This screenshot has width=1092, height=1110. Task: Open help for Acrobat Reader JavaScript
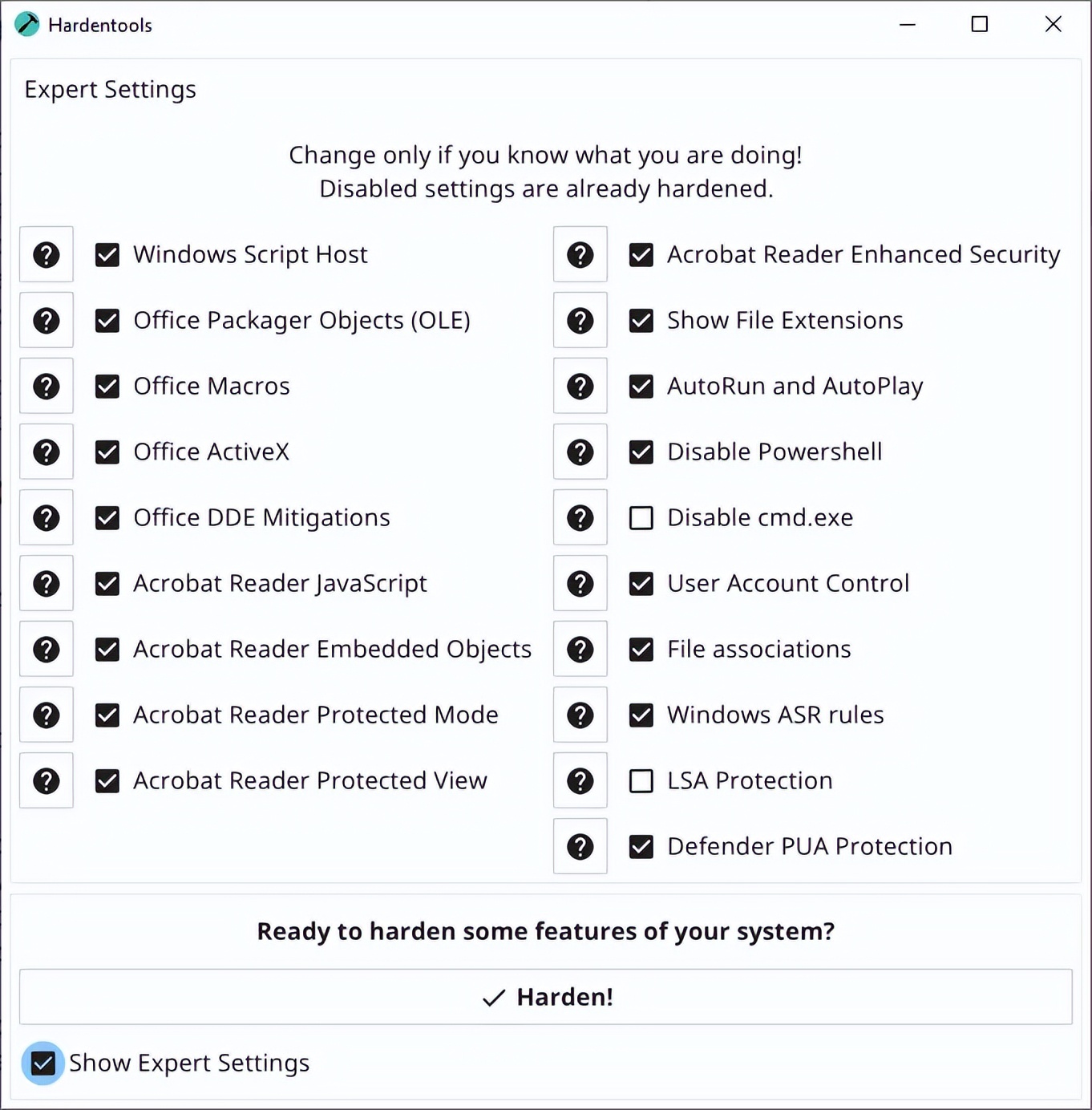point(47,584)
